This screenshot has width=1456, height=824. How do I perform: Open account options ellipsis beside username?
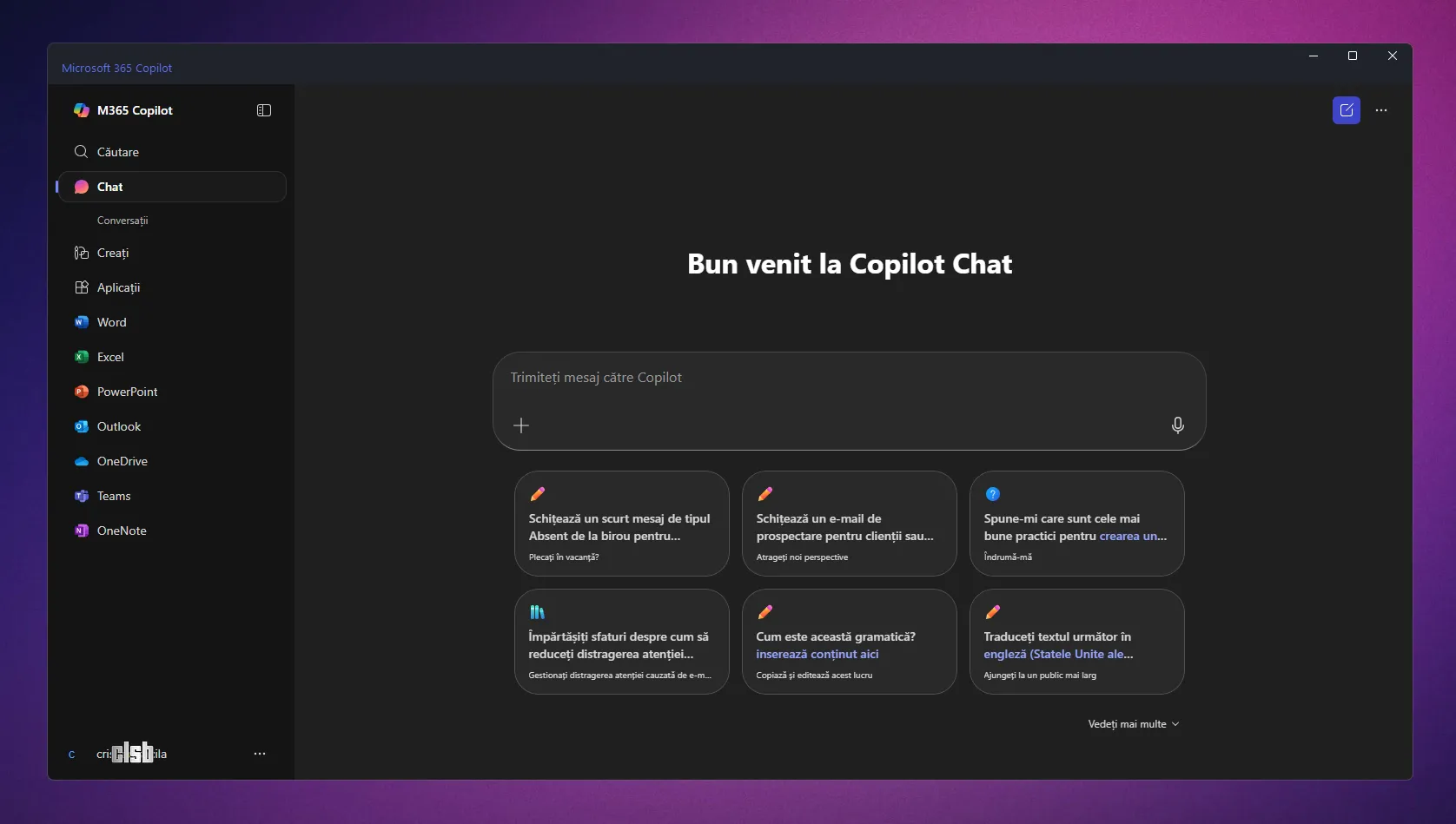tap(260, 754)
